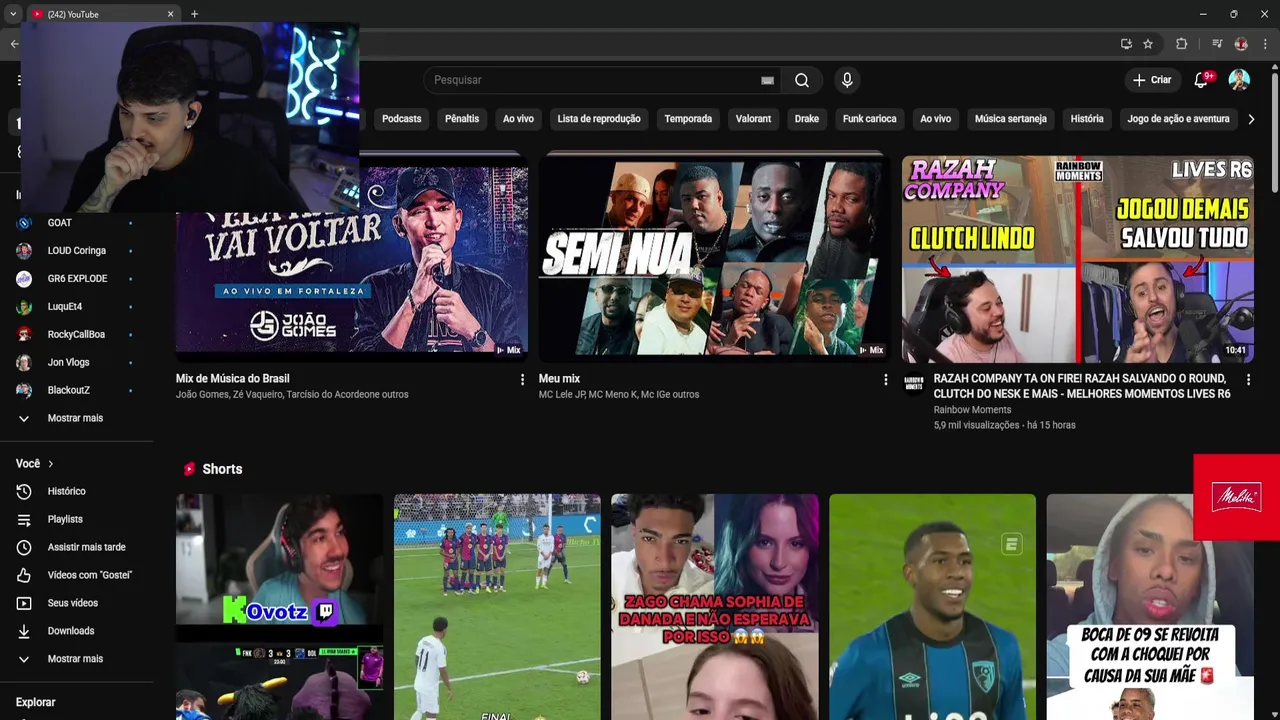This screenshot has height=720, width=1280.
Task: Open a new browser tab
Action: coord(194,14)
